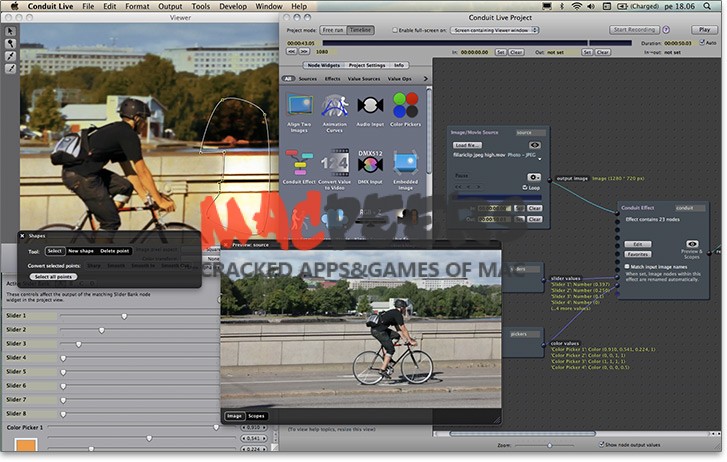
Task: Click the Animation Curves node icon
Action: 335,106
